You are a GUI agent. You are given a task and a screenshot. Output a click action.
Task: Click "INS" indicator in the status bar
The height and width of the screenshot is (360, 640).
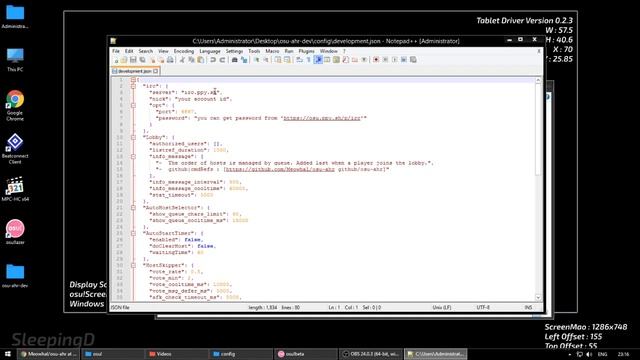pyautogui.click(x=528, y=307)
